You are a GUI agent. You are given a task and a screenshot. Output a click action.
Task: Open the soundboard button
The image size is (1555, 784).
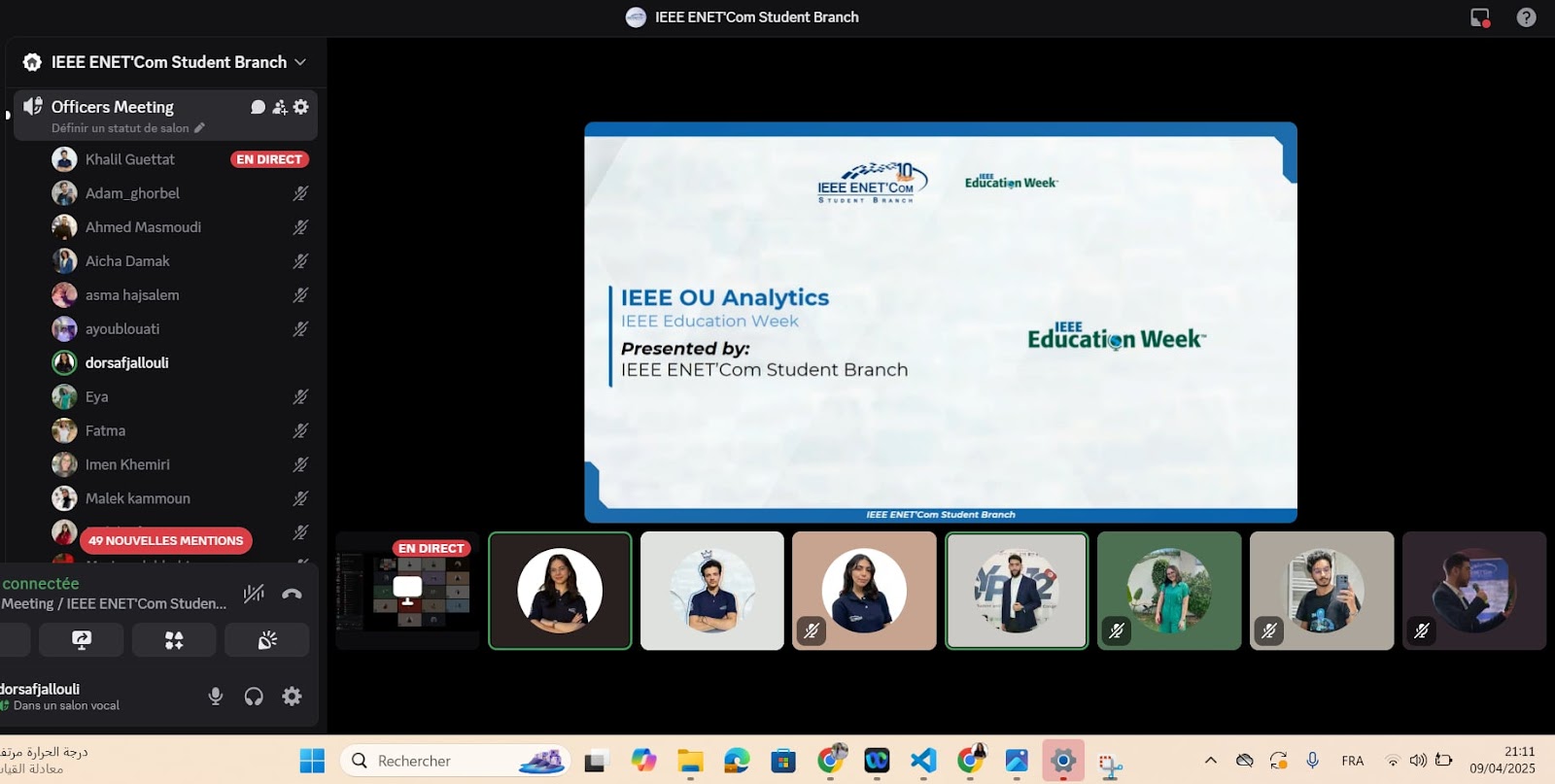[x=267, y=640]
